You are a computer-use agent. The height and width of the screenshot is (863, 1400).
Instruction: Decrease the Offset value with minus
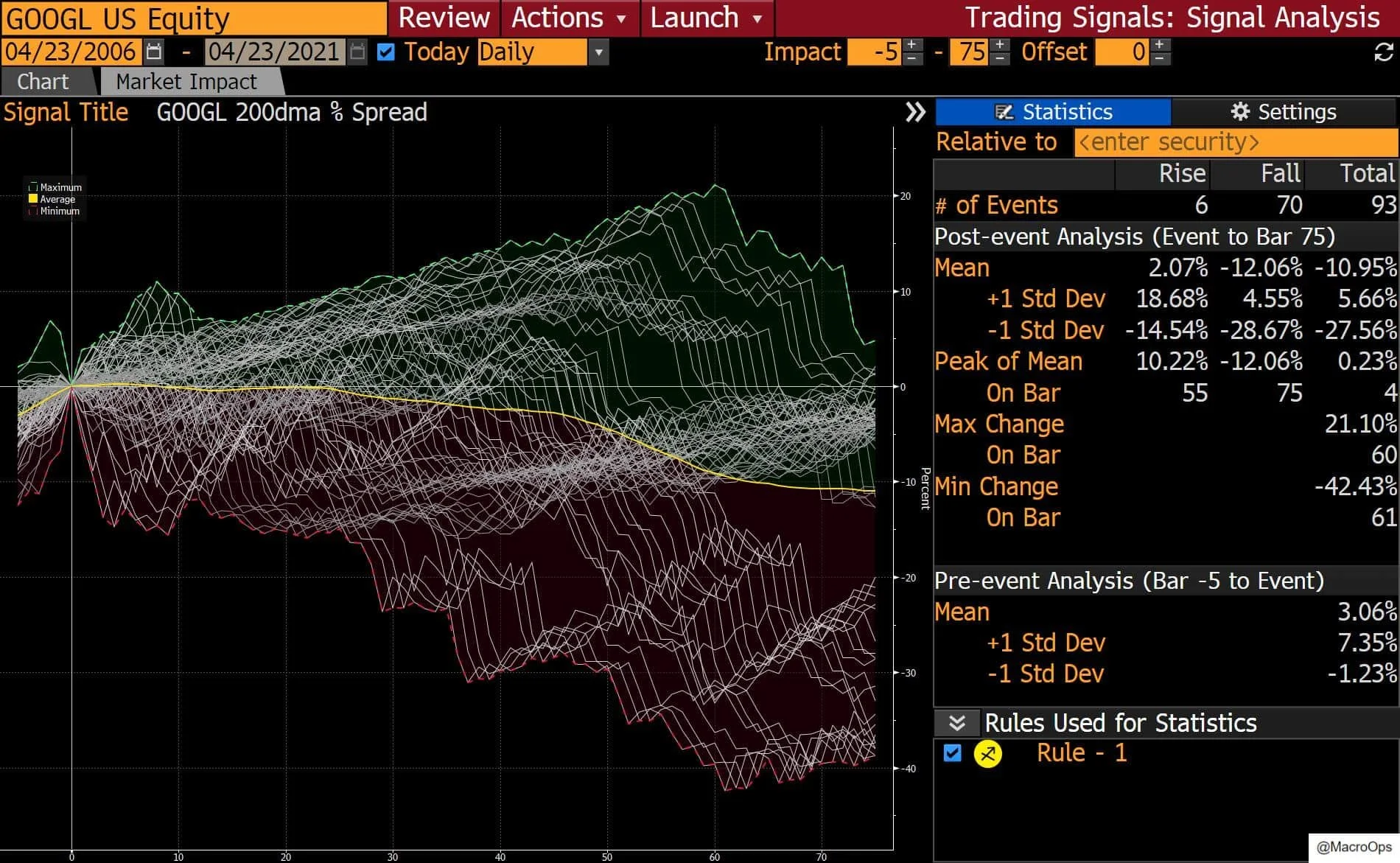pyautogui.click(x=1160, y=58)
